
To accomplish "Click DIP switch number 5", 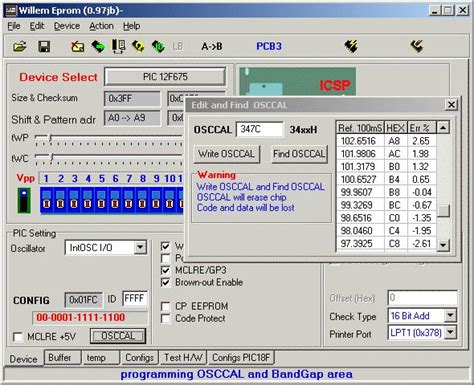I will 101,200.
